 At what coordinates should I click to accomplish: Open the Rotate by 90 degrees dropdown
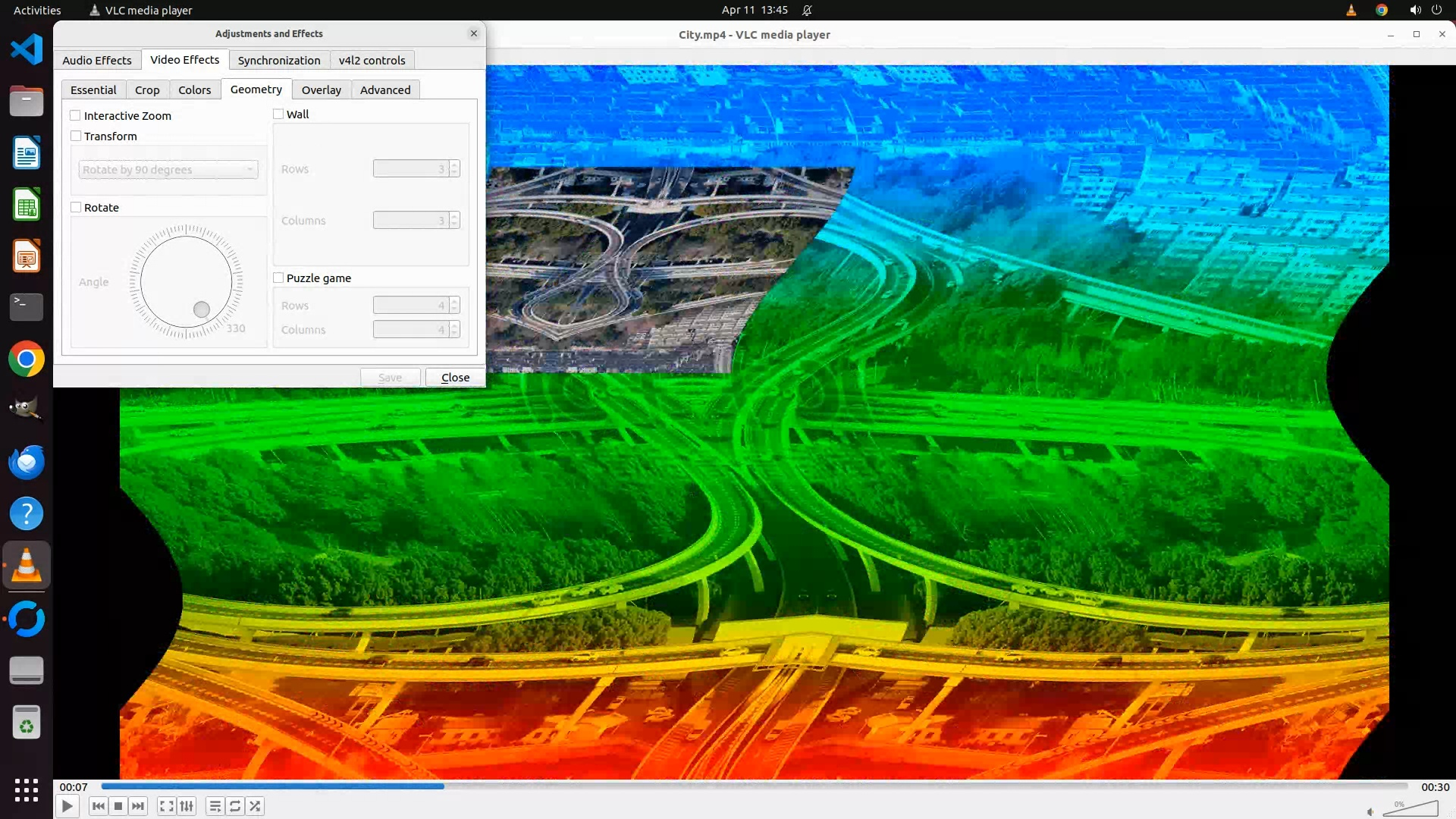click(168, 169)
